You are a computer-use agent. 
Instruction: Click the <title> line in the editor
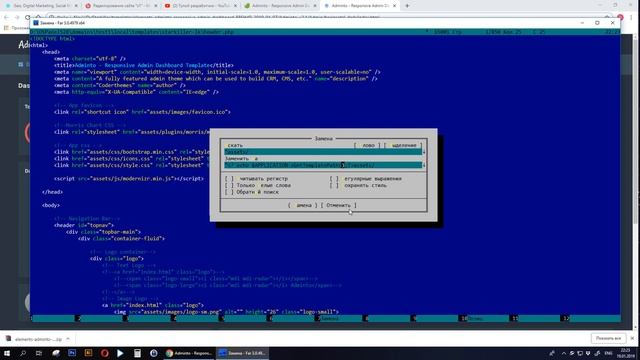click(144, 65)
